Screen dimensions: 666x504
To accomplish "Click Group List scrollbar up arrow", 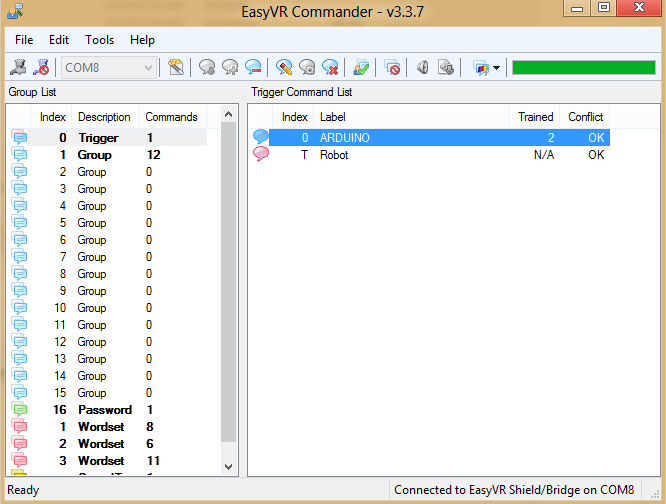I will (x=229, y=114).
